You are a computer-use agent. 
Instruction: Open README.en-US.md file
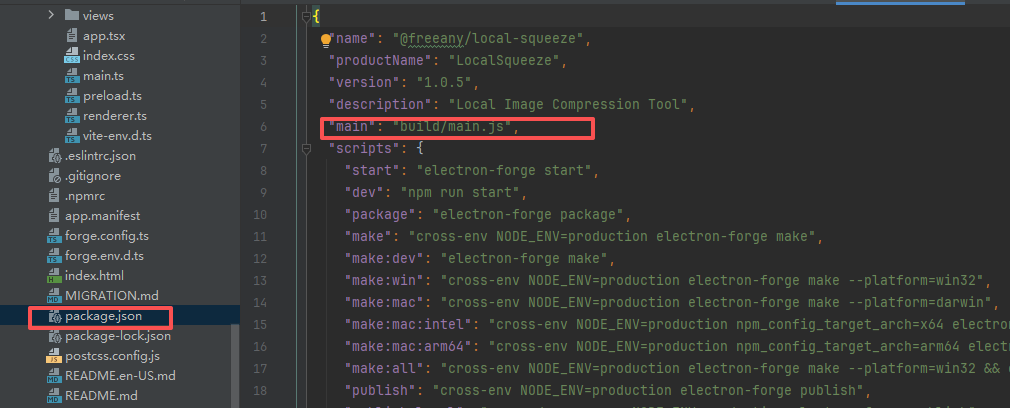(120, 375)
